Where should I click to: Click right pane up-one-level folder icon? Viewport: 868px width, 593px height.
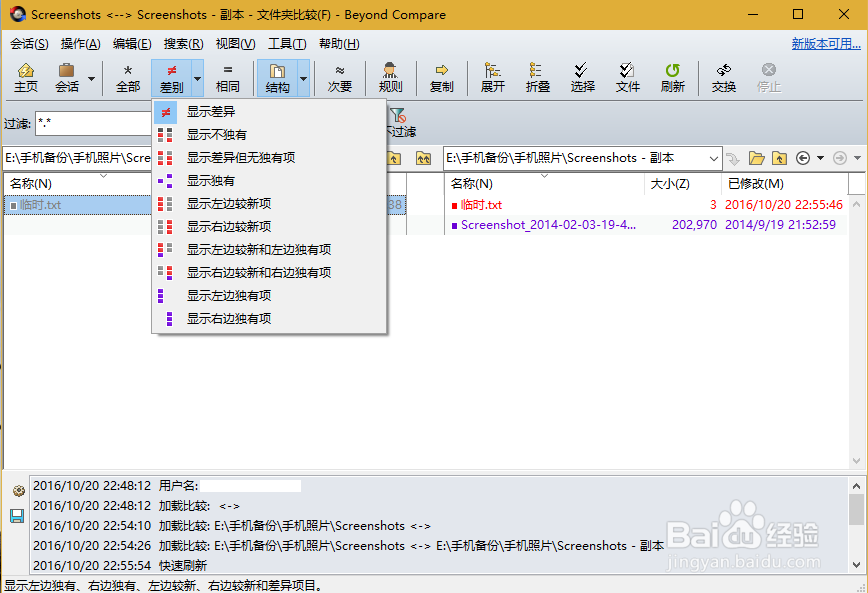pyautogui.click(x=779, y=158)
